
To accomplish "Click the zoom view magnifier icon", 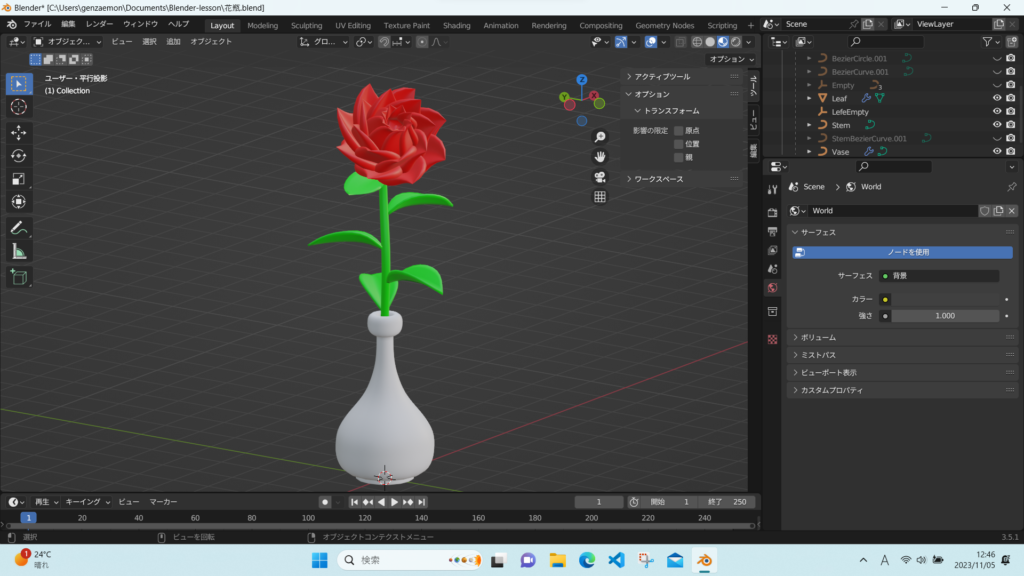I will click(600, 137).
